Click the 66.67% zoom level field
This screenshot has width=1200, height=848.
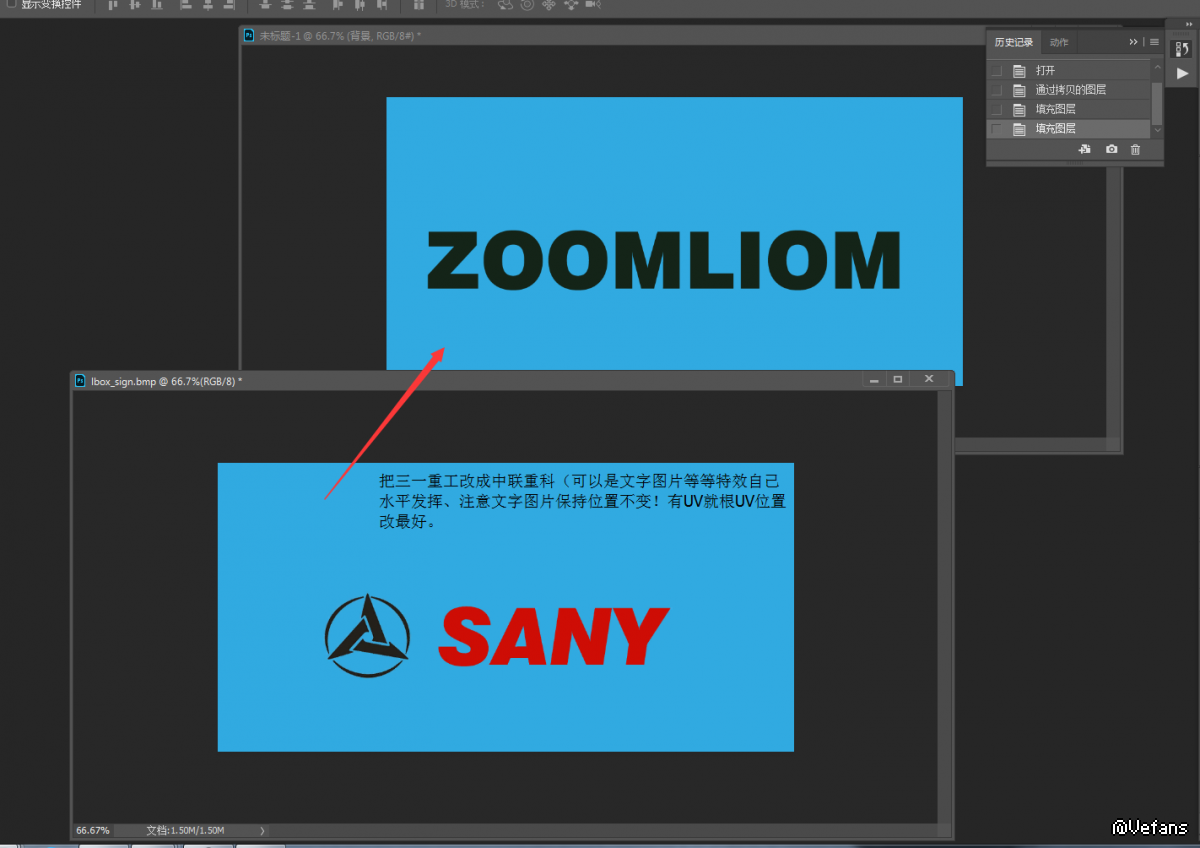[93, 830]
